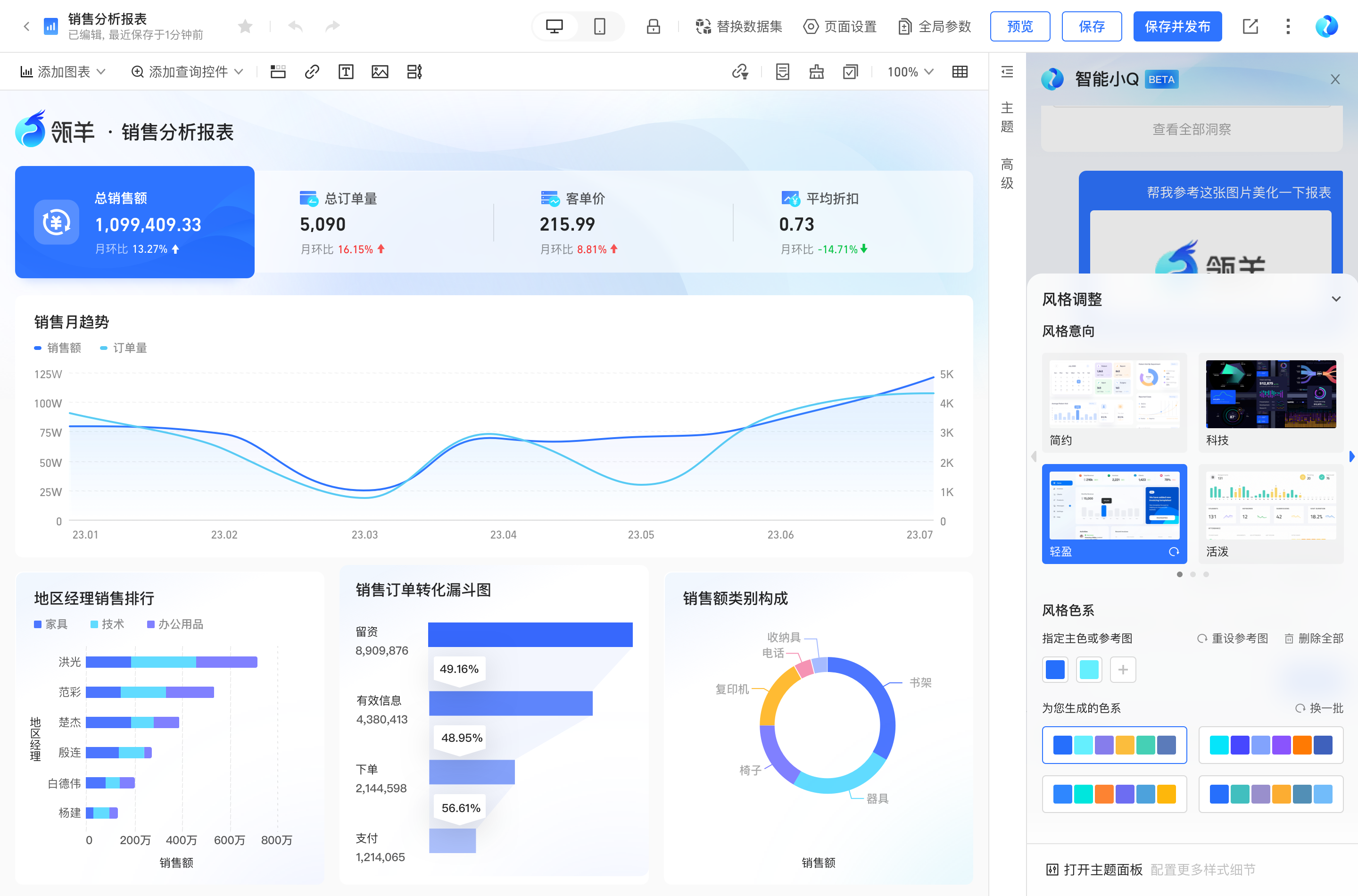1358x896 pixels.
Task: Click the 保存并发布 button
Action: tap(1177, 26)
